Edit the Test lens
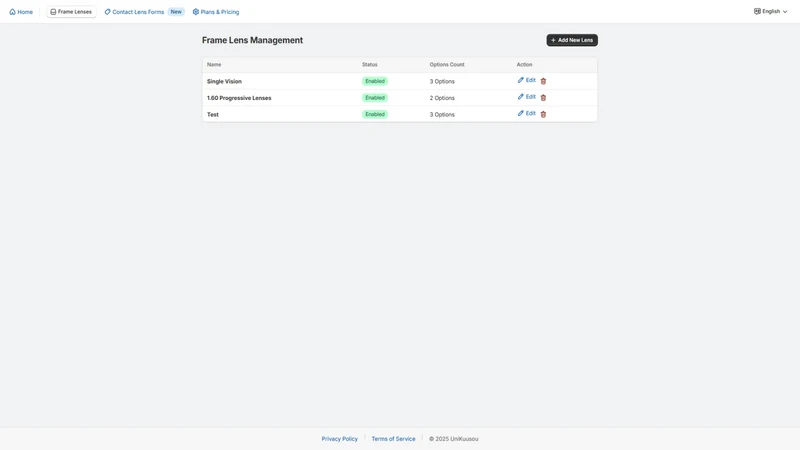 click(527, 113)
